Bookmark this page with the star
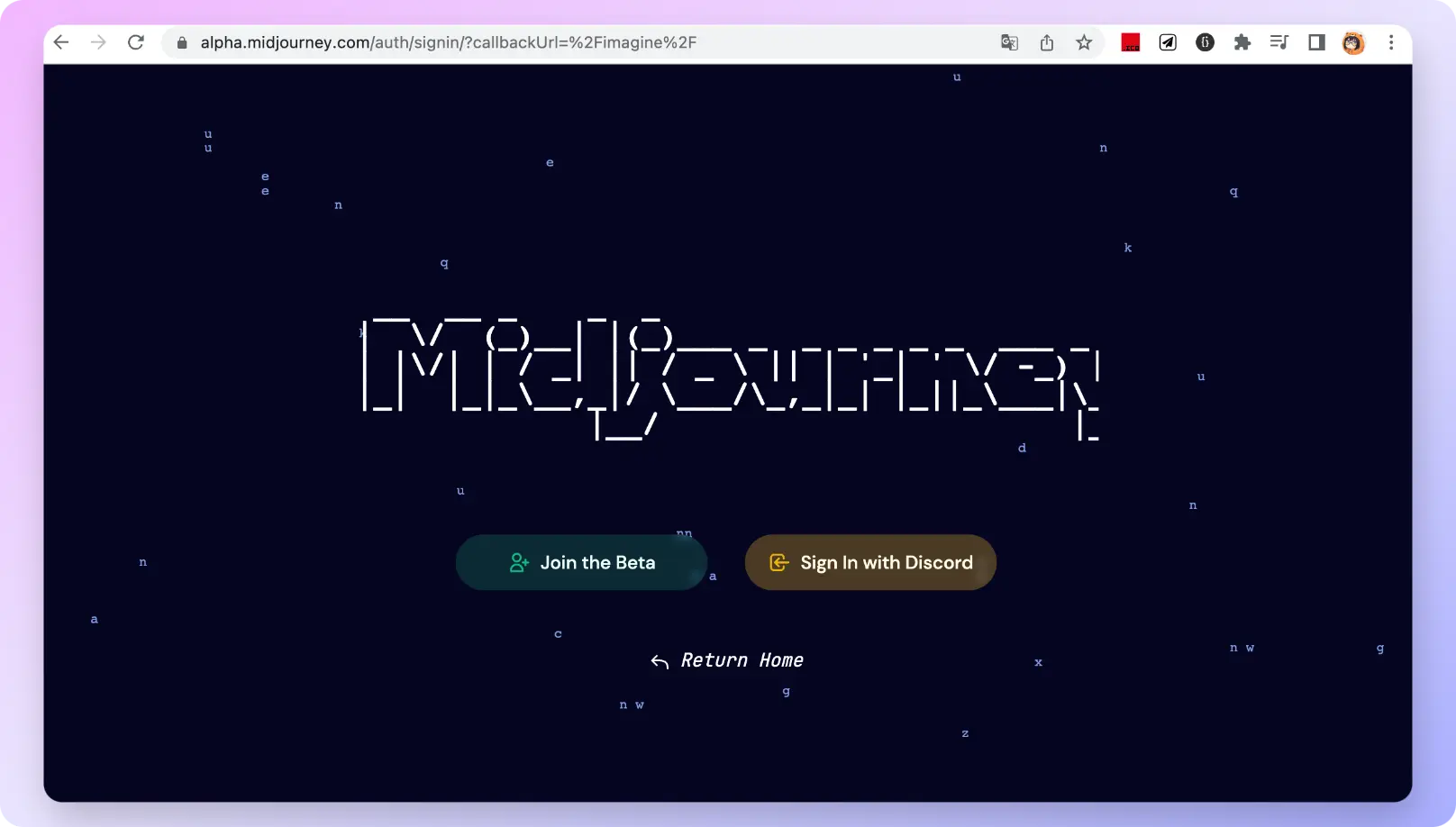1456x827 pixels. click(1084, 42)
